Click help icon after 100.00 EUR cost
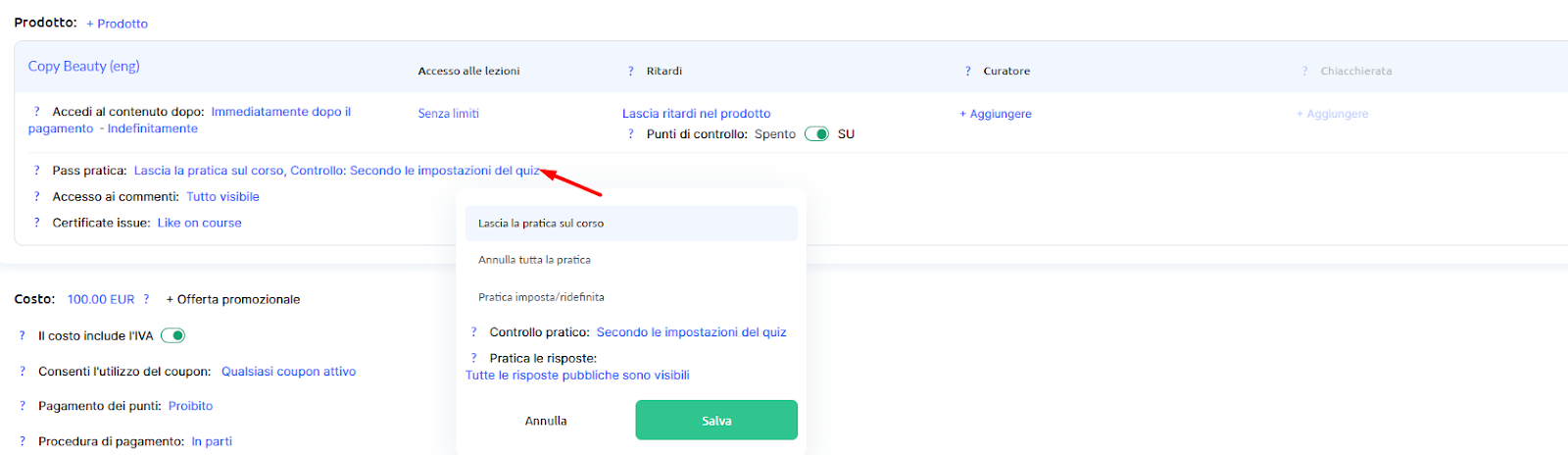 pos(147,299)
